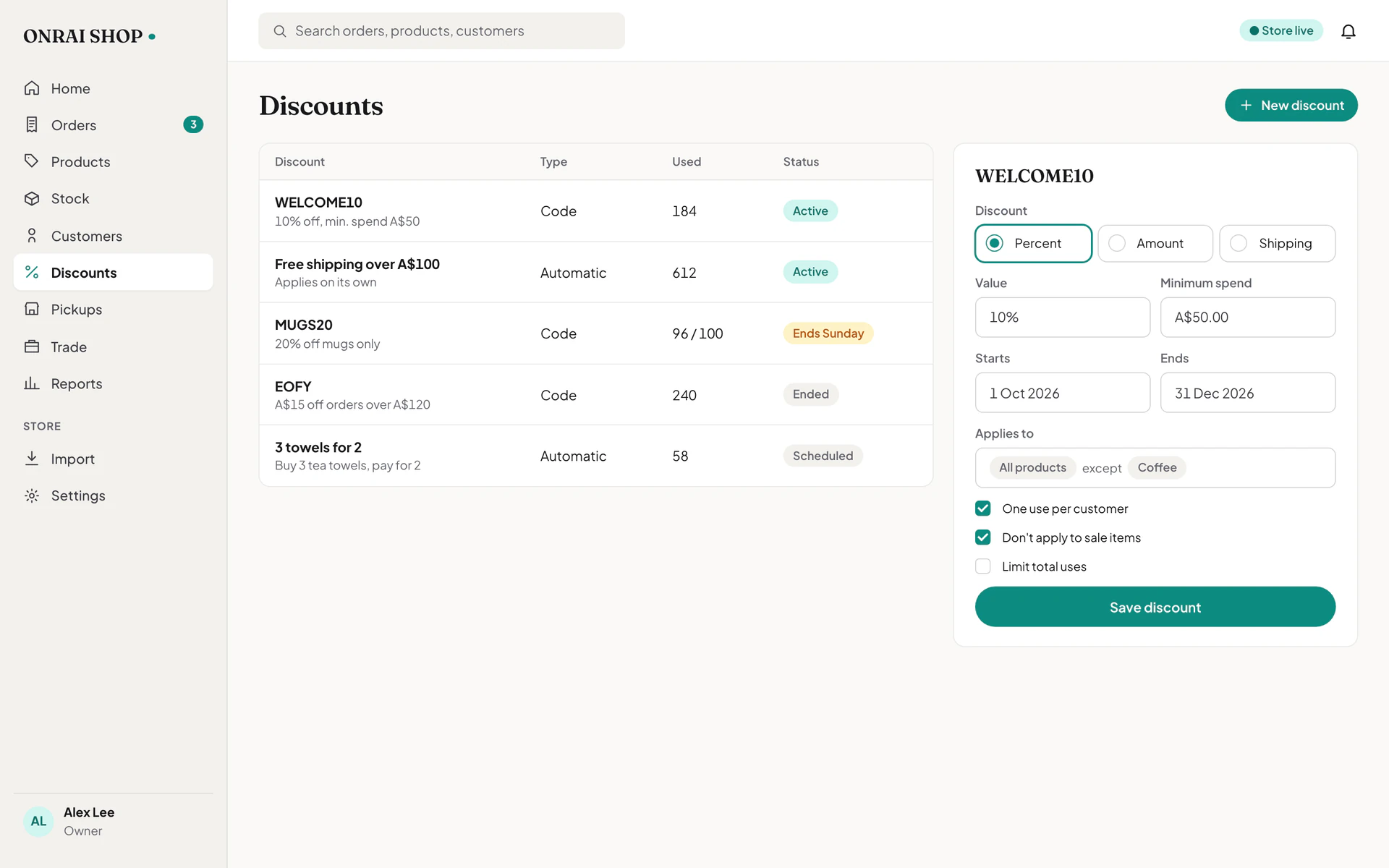Click the Ends Sunday status badge
The image size is (1389, 868).
click(x=828, y=333)
